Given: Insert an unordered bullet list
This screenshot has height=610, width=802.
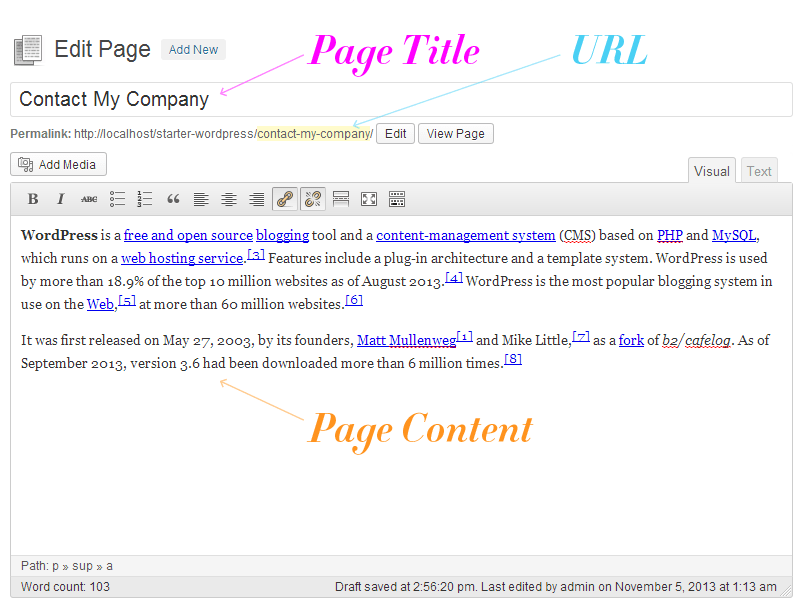Looking at the screenshot, I should click(x=117, y=199).
